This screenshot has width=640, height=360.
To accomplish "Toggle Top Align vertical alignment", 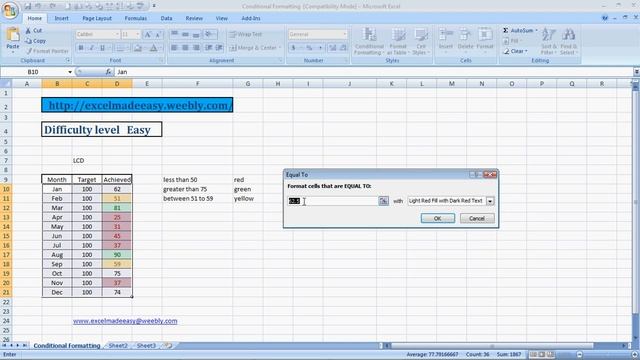I will (x=174, y=34).
